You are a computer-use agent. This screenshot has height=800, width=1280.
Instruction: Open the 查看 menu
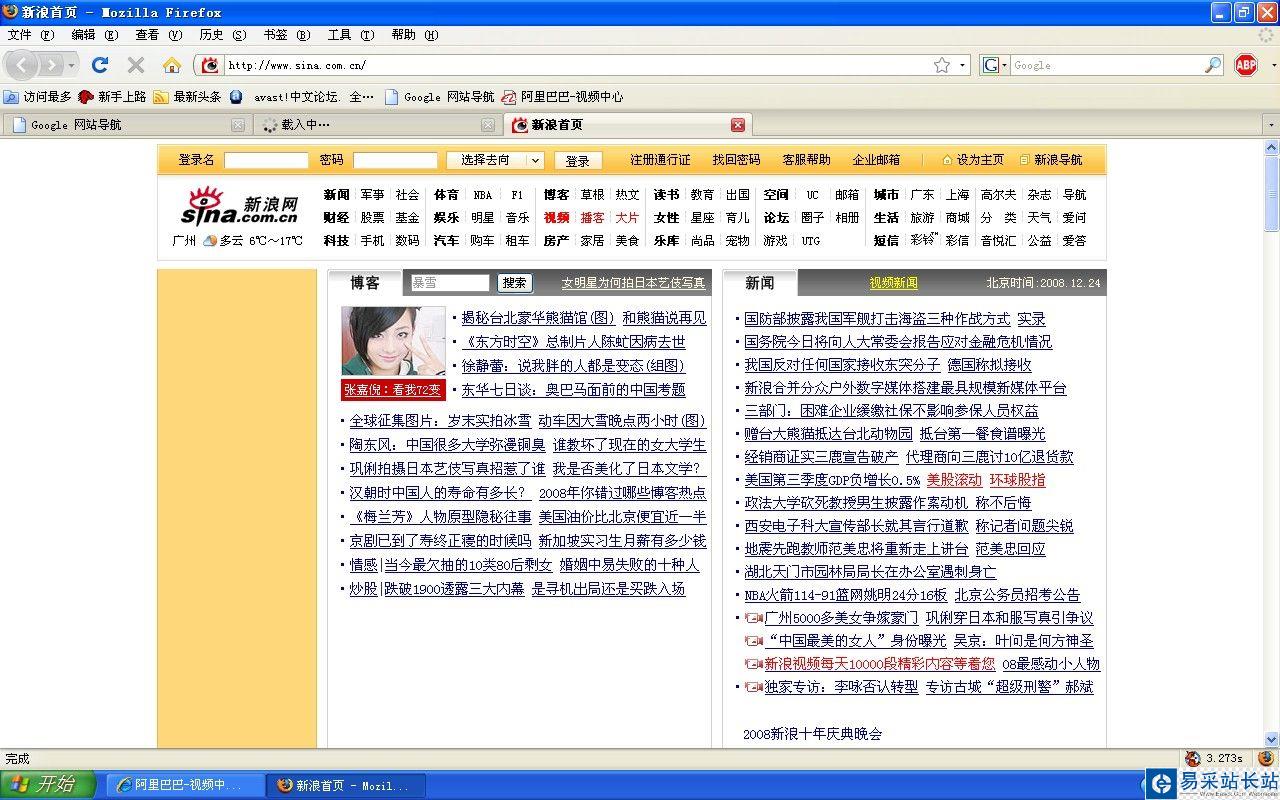159,35
